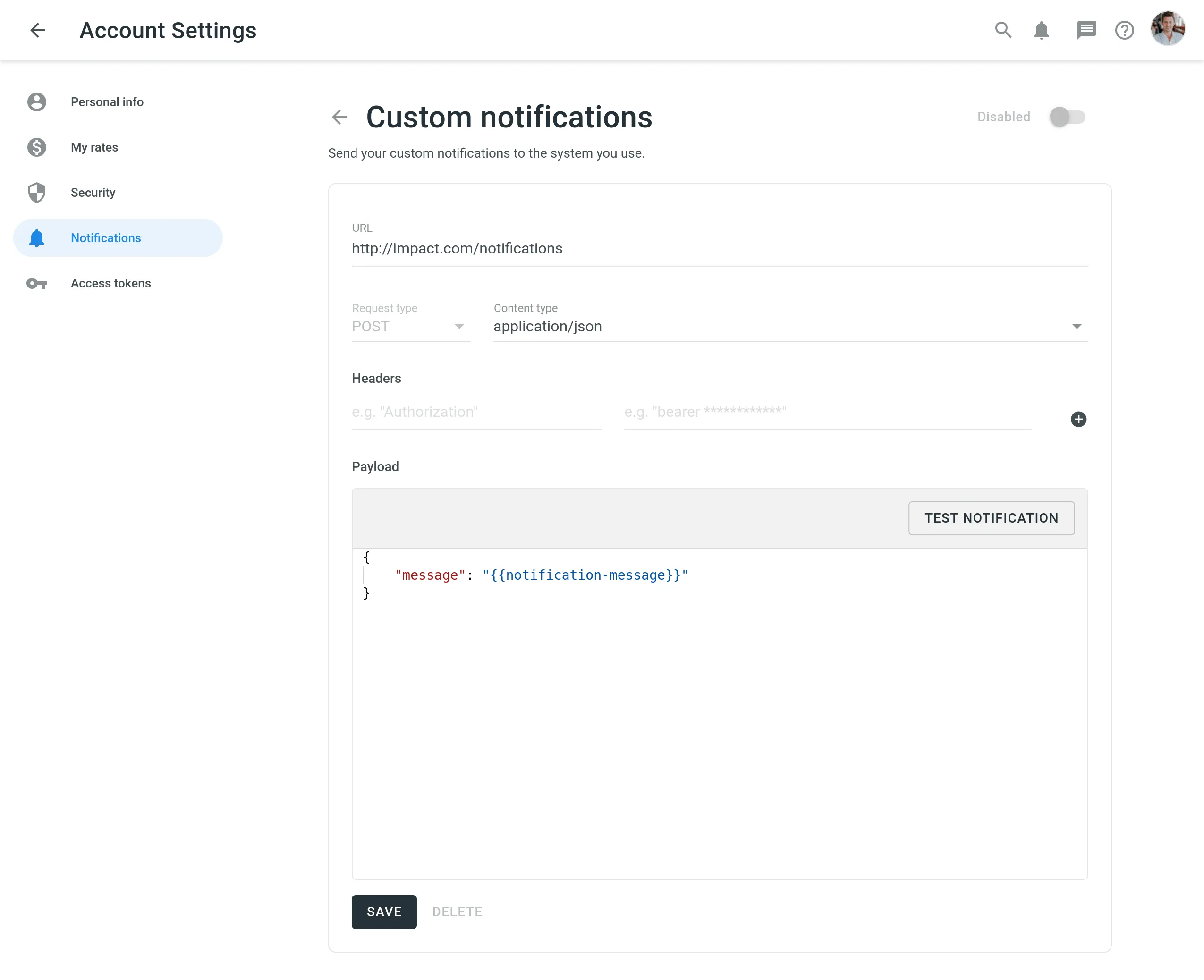Click the help question mark icon
This screenshot has width=1204, height=980.
(1125, 30)
